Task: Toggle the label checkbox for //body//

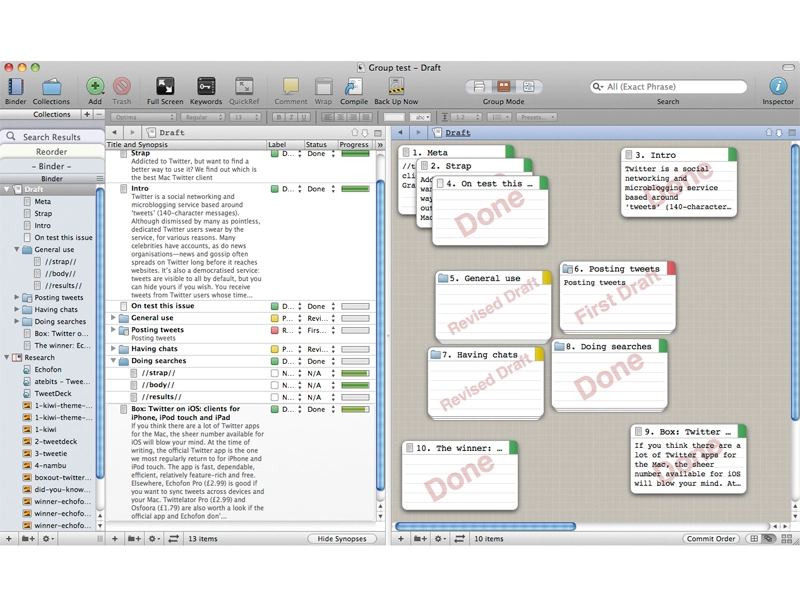Action: [274, 385]
